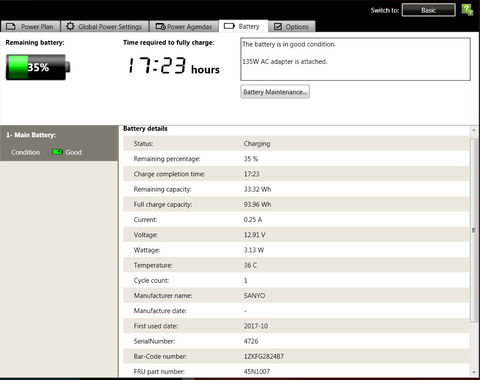
Task: Click the Bar-Code number value '1ZKFG2824B7'
Action: (264, 356)
